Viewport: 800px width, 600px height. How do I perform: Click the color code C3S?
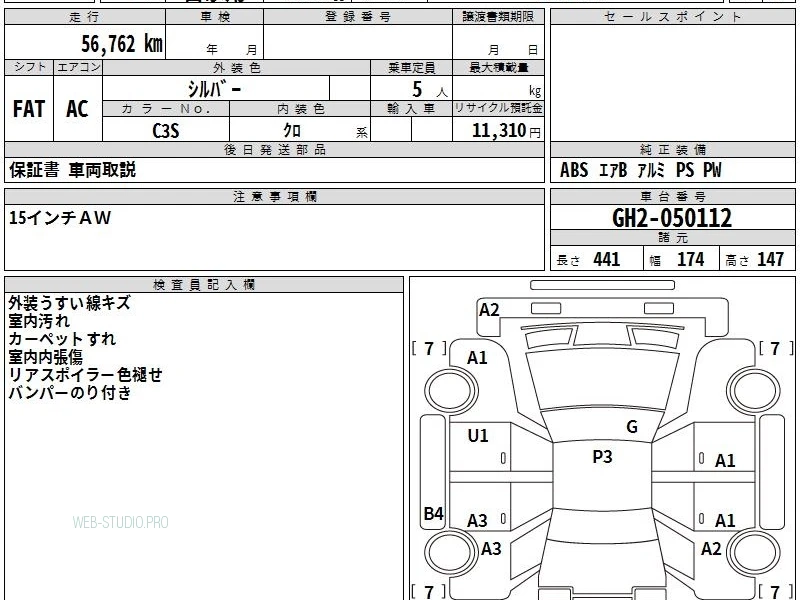click(x=166, y=131)
